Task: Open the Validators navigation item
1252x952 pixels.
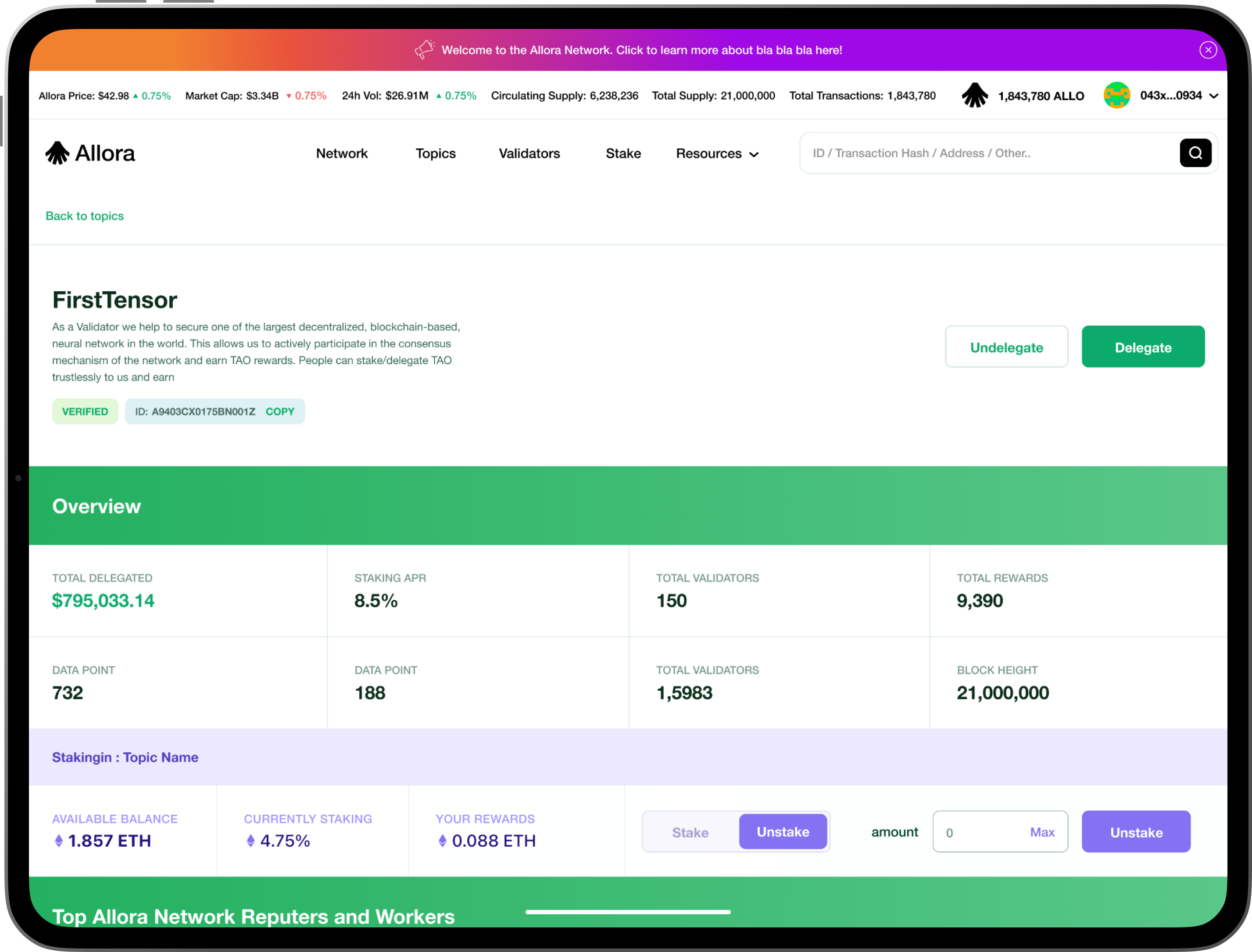Action: 529,154
